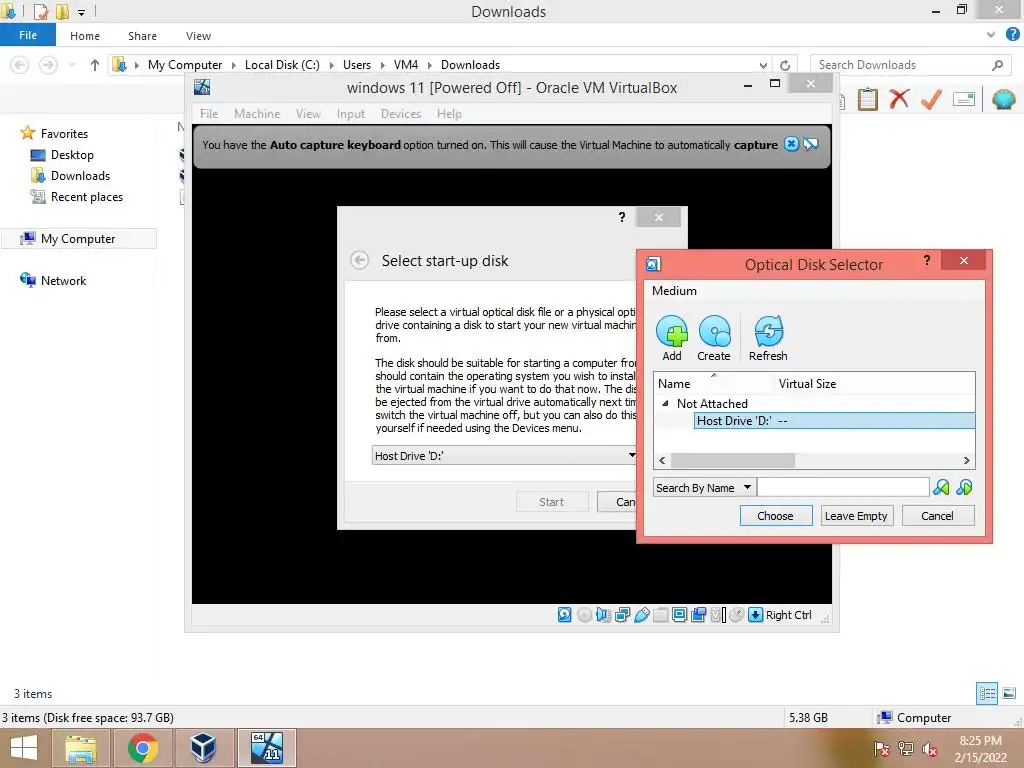The width and height of the screenshot is (1024, 768).
Task: Switch to the Explorer Home tab
Action: click(85, 36)
